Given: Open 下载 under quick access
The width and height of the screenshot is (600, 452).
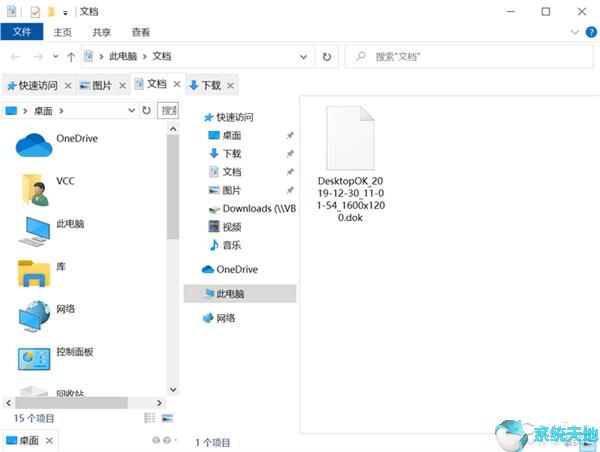Looking at the screenshot, I should (225, 153).
